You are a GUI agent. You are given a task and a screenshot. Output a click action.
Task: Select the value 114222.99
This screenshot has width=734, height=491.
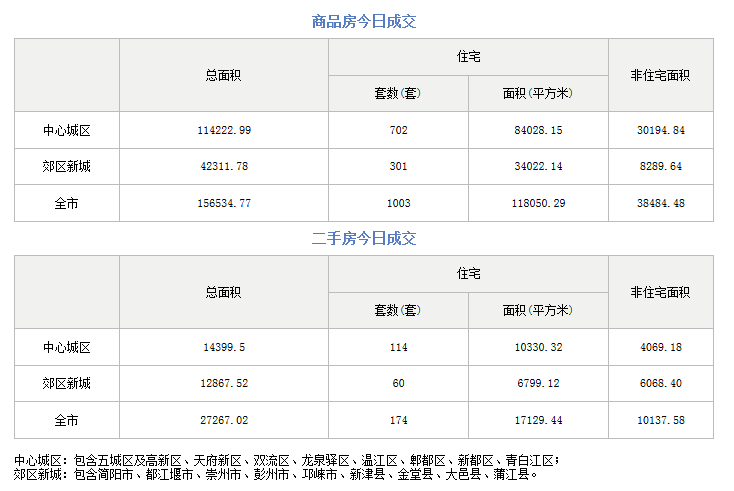pos(224,130)
